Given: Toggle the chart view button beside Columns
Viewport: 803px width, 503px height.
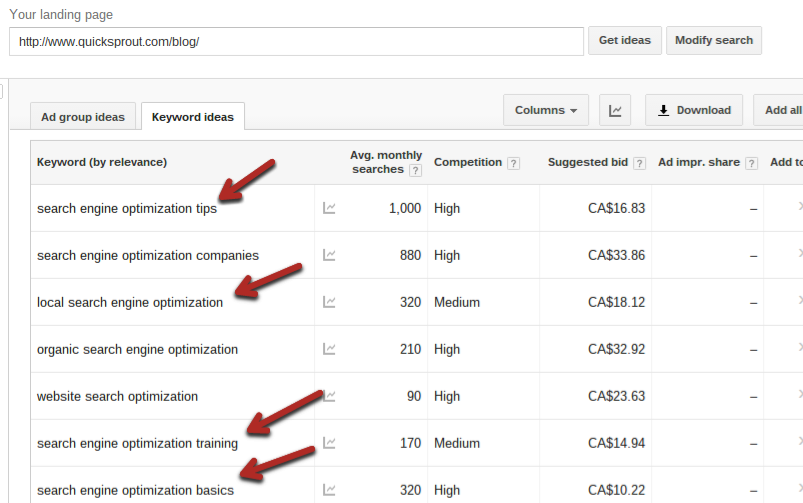Looking at the screenshot, I should (x=615, y=111).
